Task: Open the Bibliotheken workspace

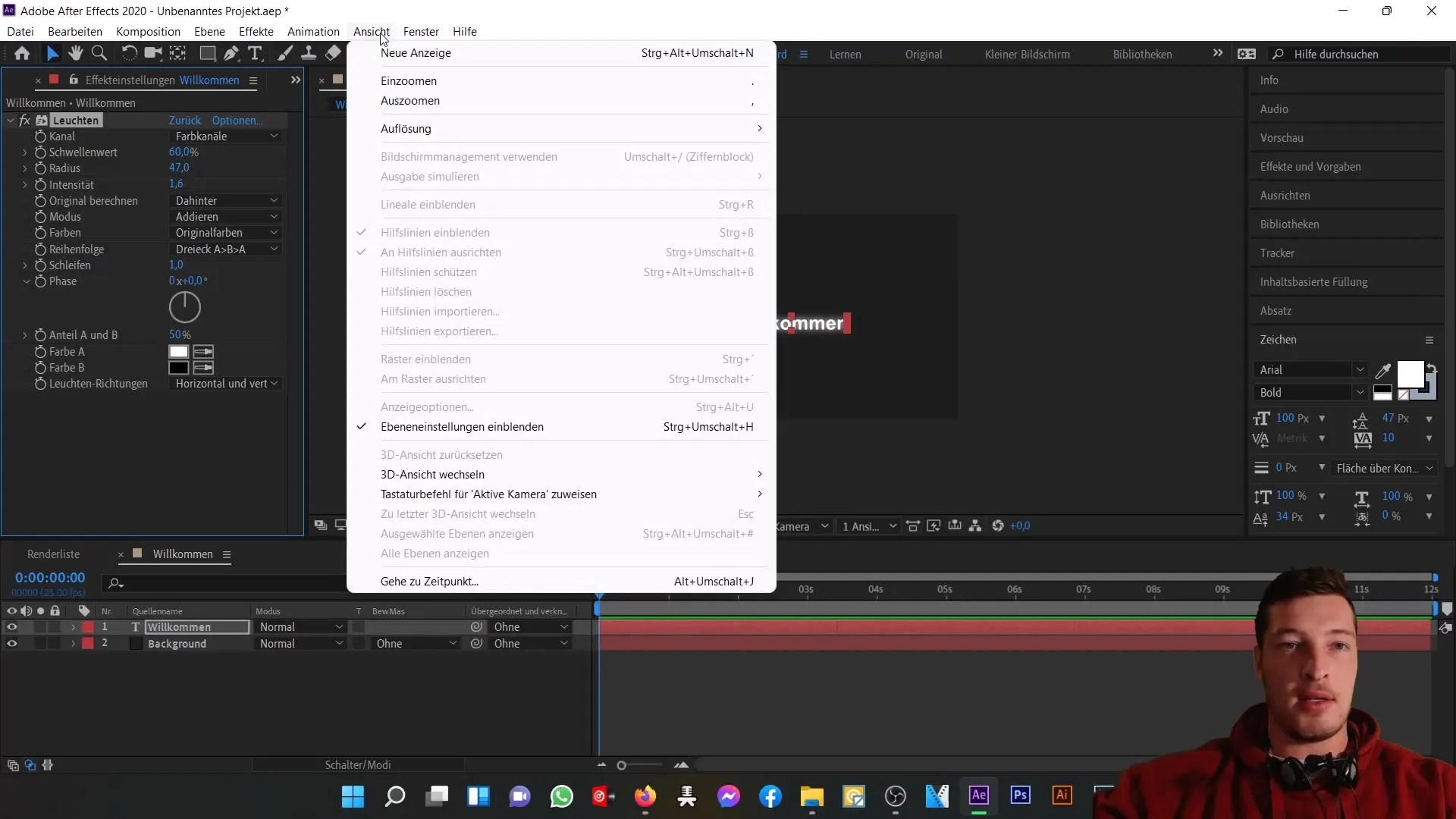Action: pyautogui.click(x=1142, y=55)
